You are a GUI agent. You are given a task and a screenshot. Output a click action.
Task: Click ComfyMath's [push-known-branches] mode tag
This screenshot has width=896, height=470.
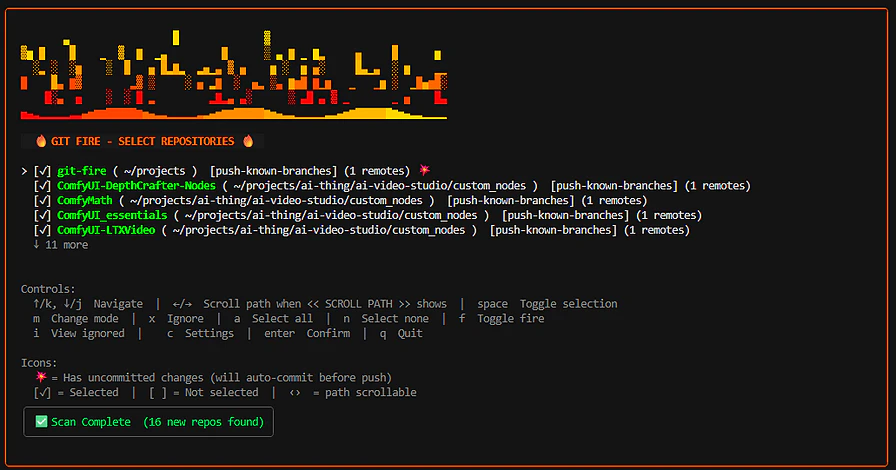pos(511,201)
